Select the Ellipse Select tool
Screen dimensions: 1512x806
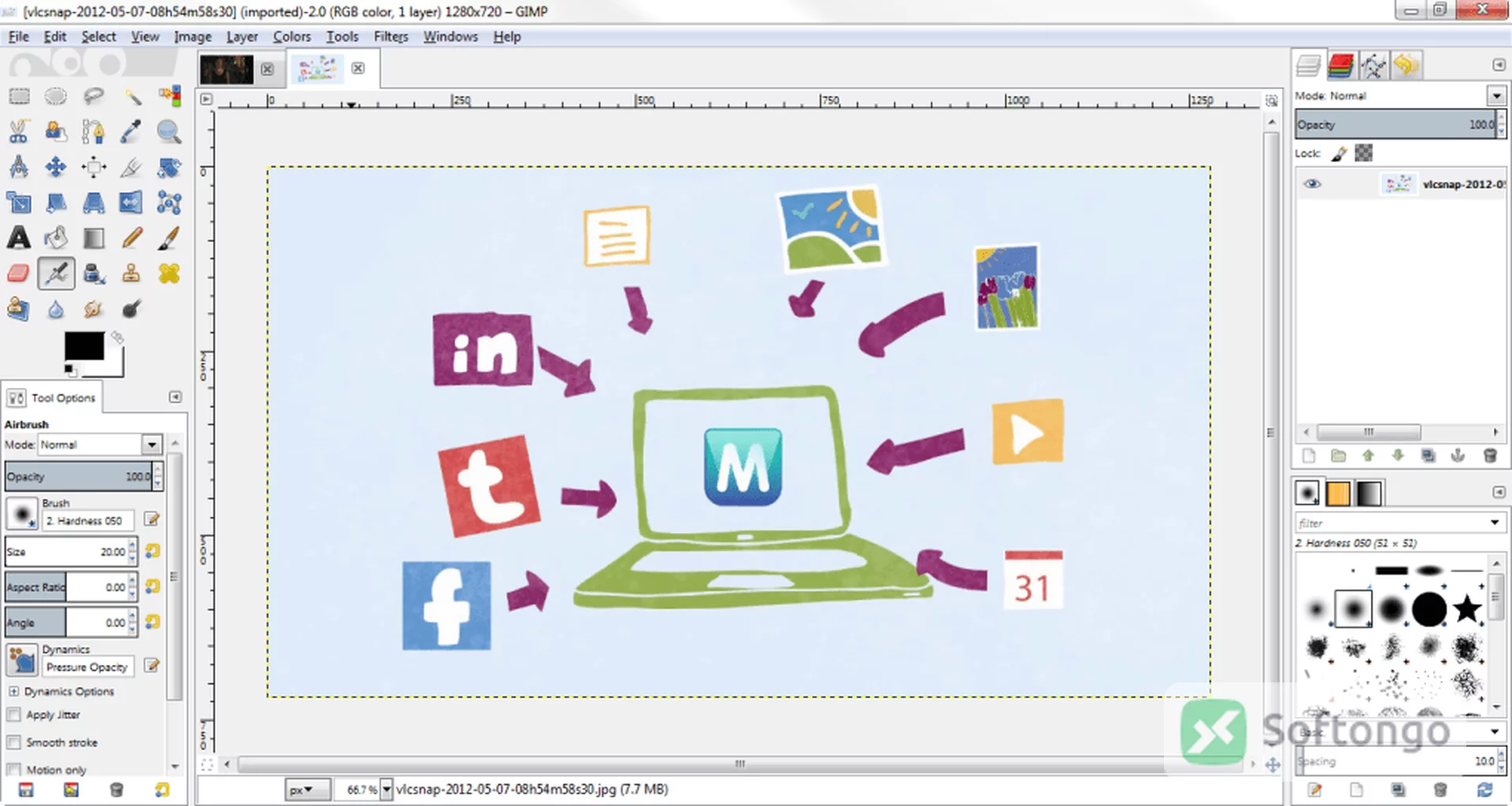tap(56, 97)
